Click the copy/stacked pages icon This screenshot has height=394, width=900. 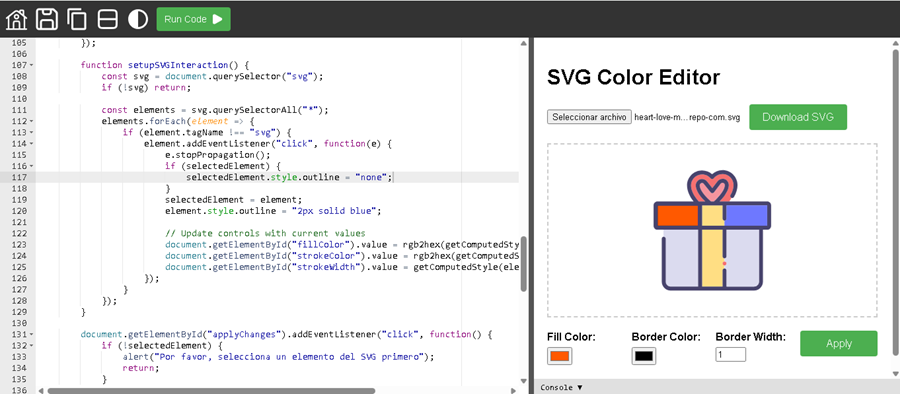(x=77, y=19)
